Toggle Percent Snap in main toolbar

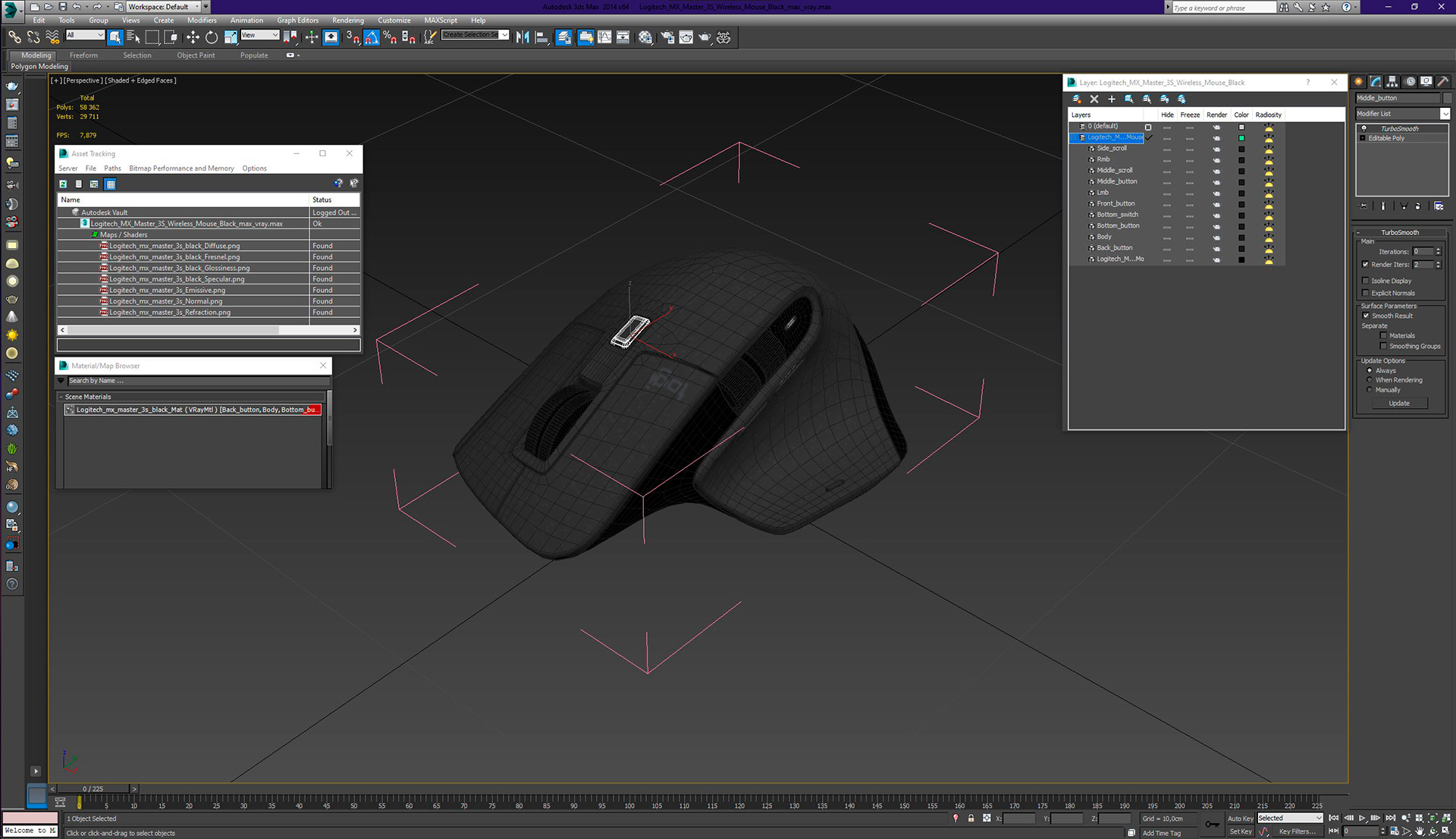click(390, 37)
